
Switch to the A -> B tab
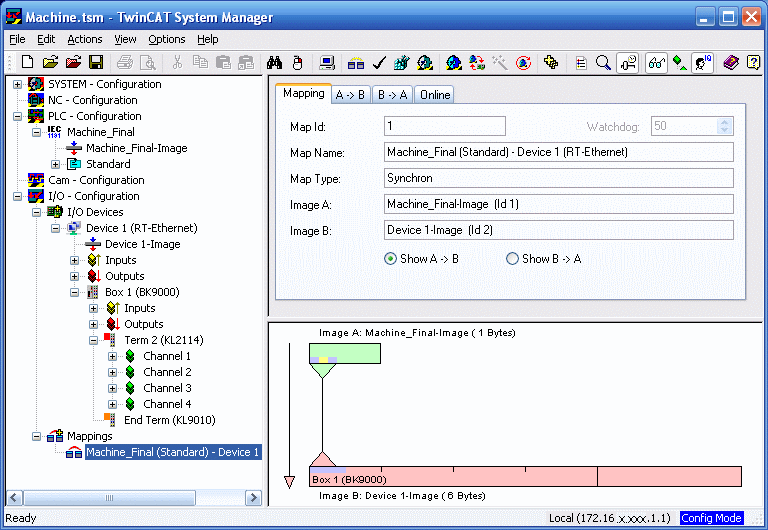[x=351, y=95]
